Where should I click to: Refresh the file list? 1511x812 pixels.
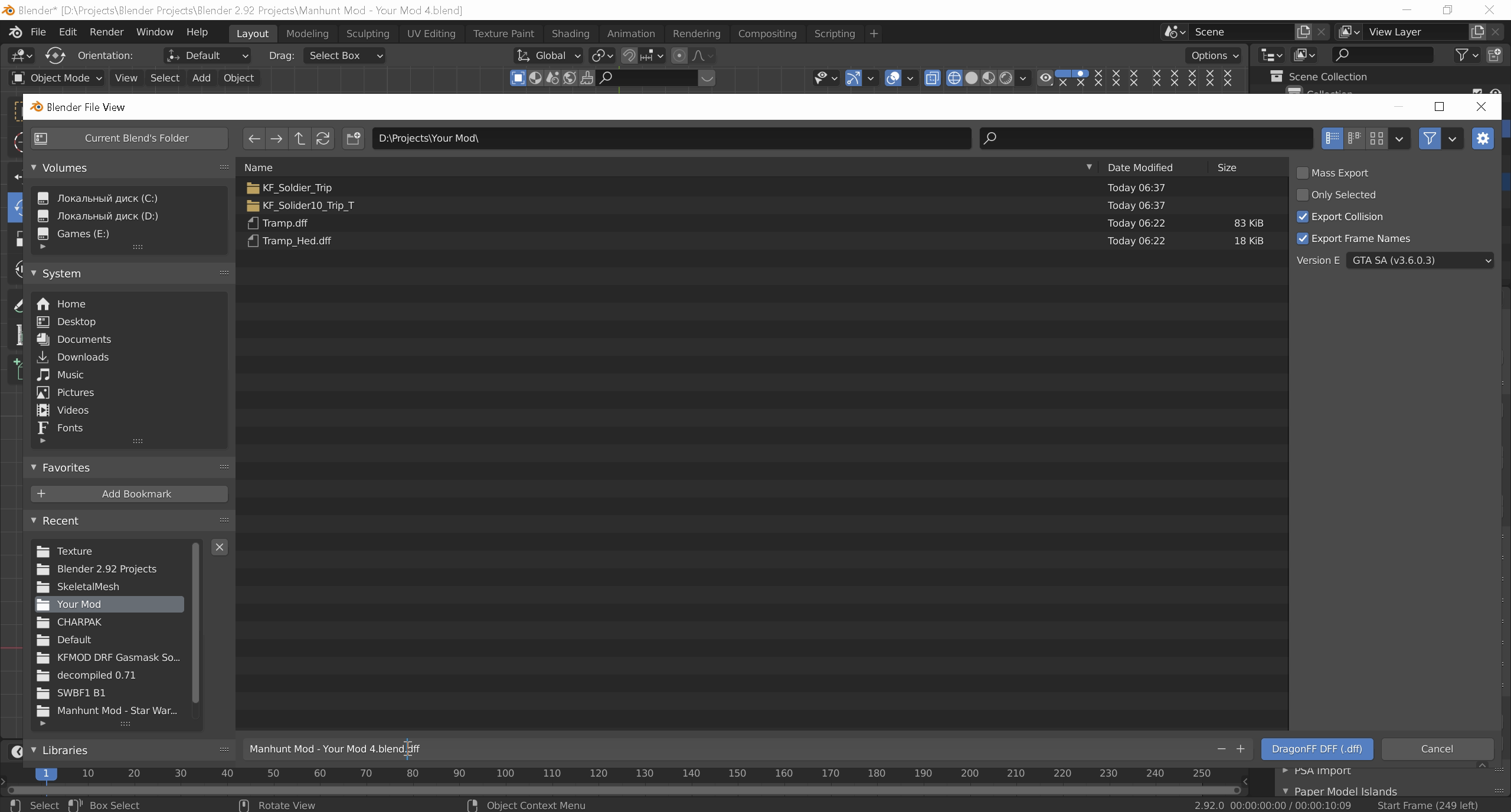[323, 138]
